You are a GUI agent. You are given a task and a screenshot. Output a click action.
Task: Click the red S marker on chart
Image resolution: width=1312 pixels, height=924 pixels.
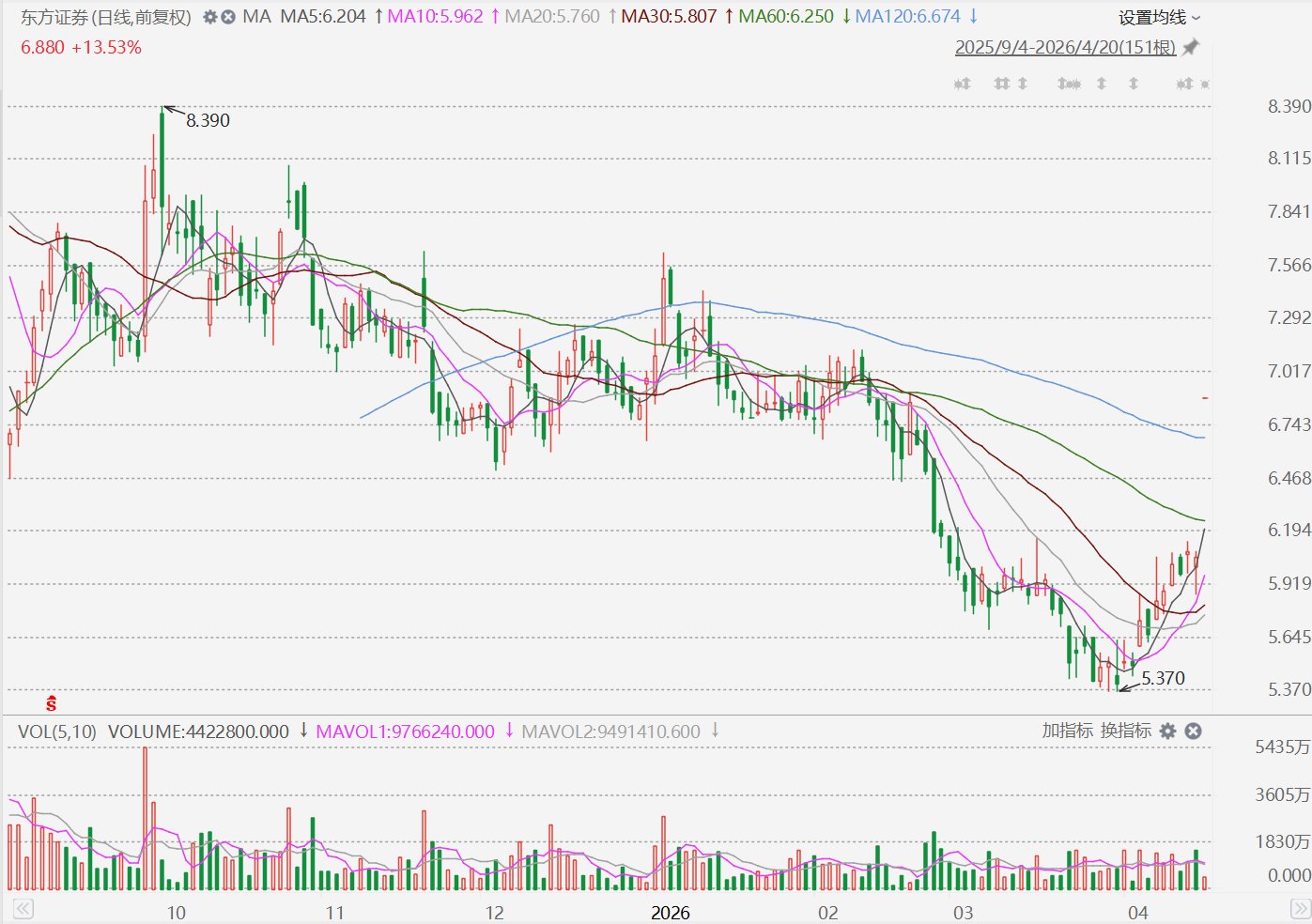click(x=51, y=703)
